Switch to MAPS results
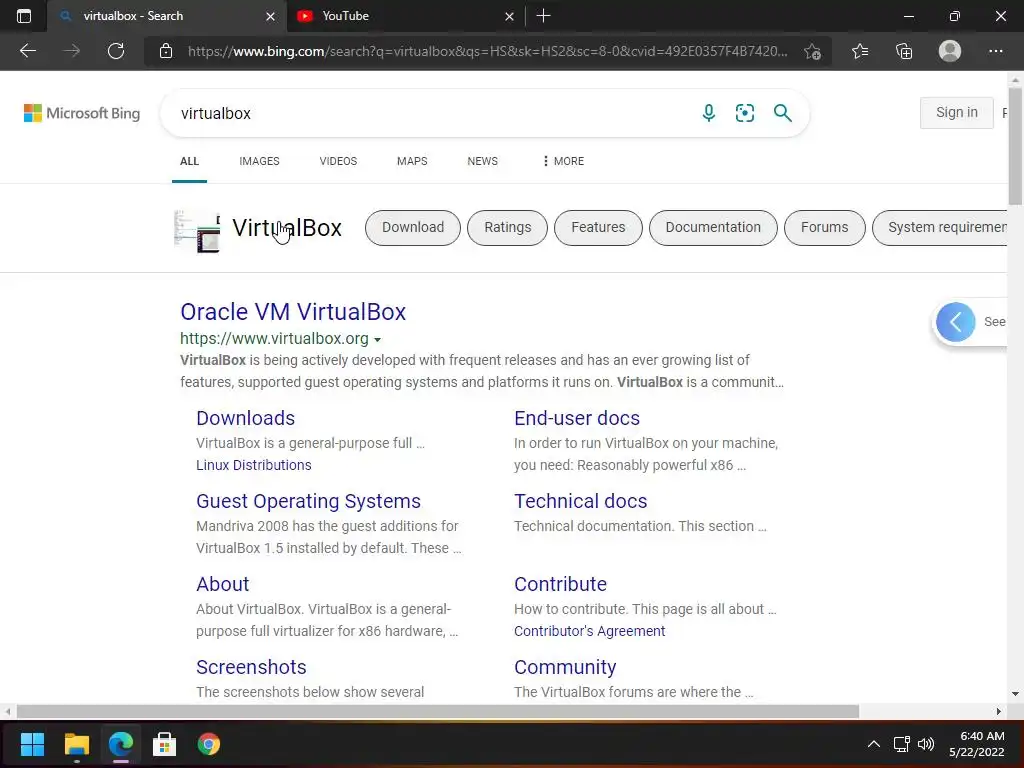Viewport: 1024px width, 768px height. coord(412,161)
